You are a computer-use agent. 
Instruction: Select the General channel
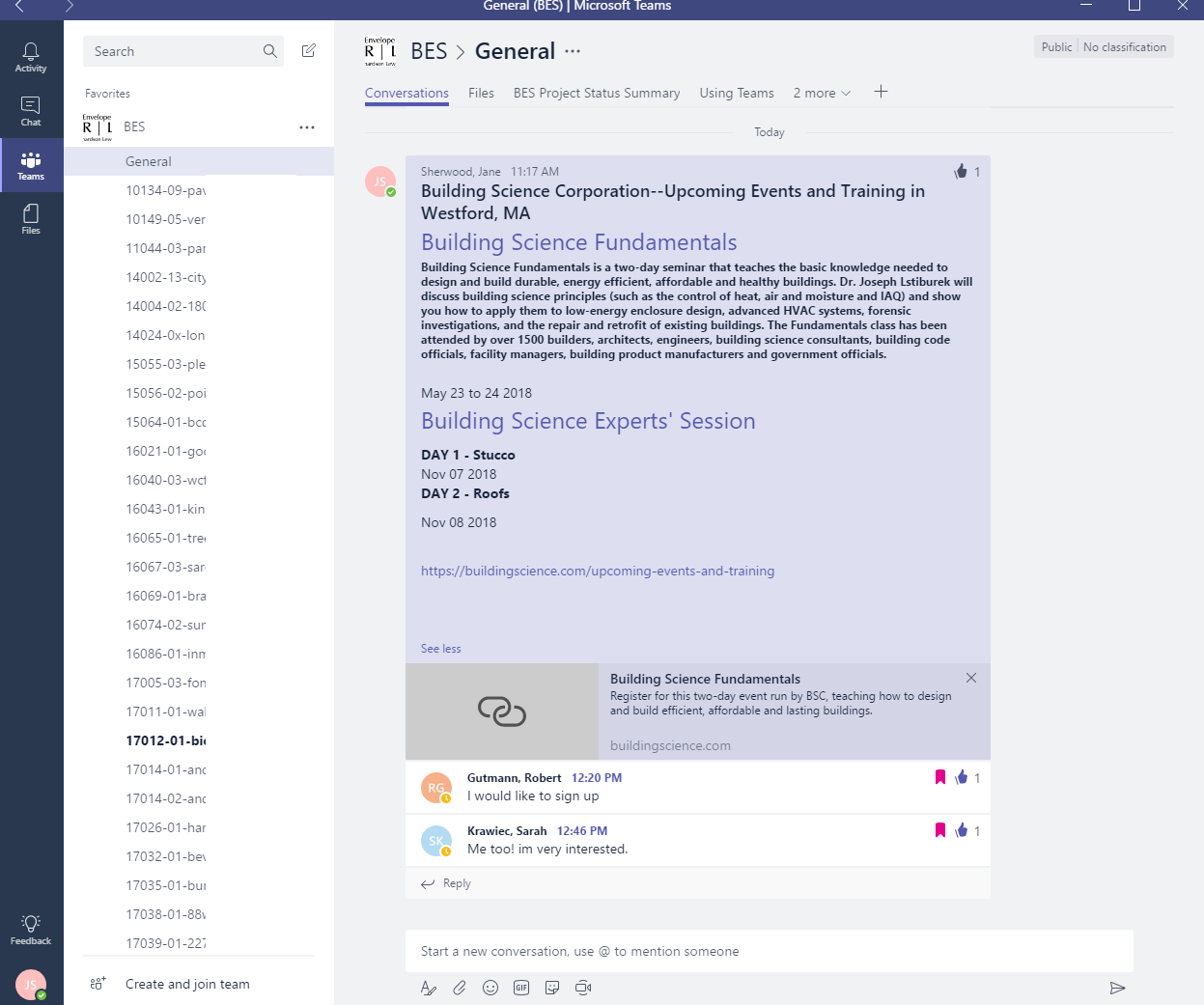point(199,161)
